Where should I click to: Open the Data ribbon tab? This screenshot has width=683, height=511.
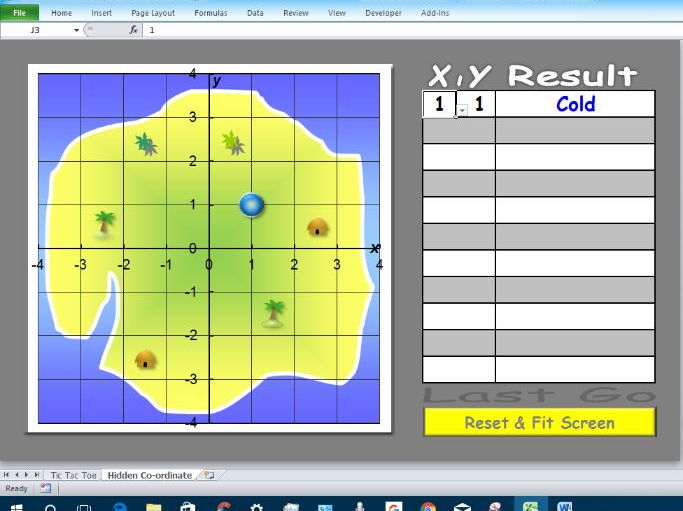[x=255, y=13]
